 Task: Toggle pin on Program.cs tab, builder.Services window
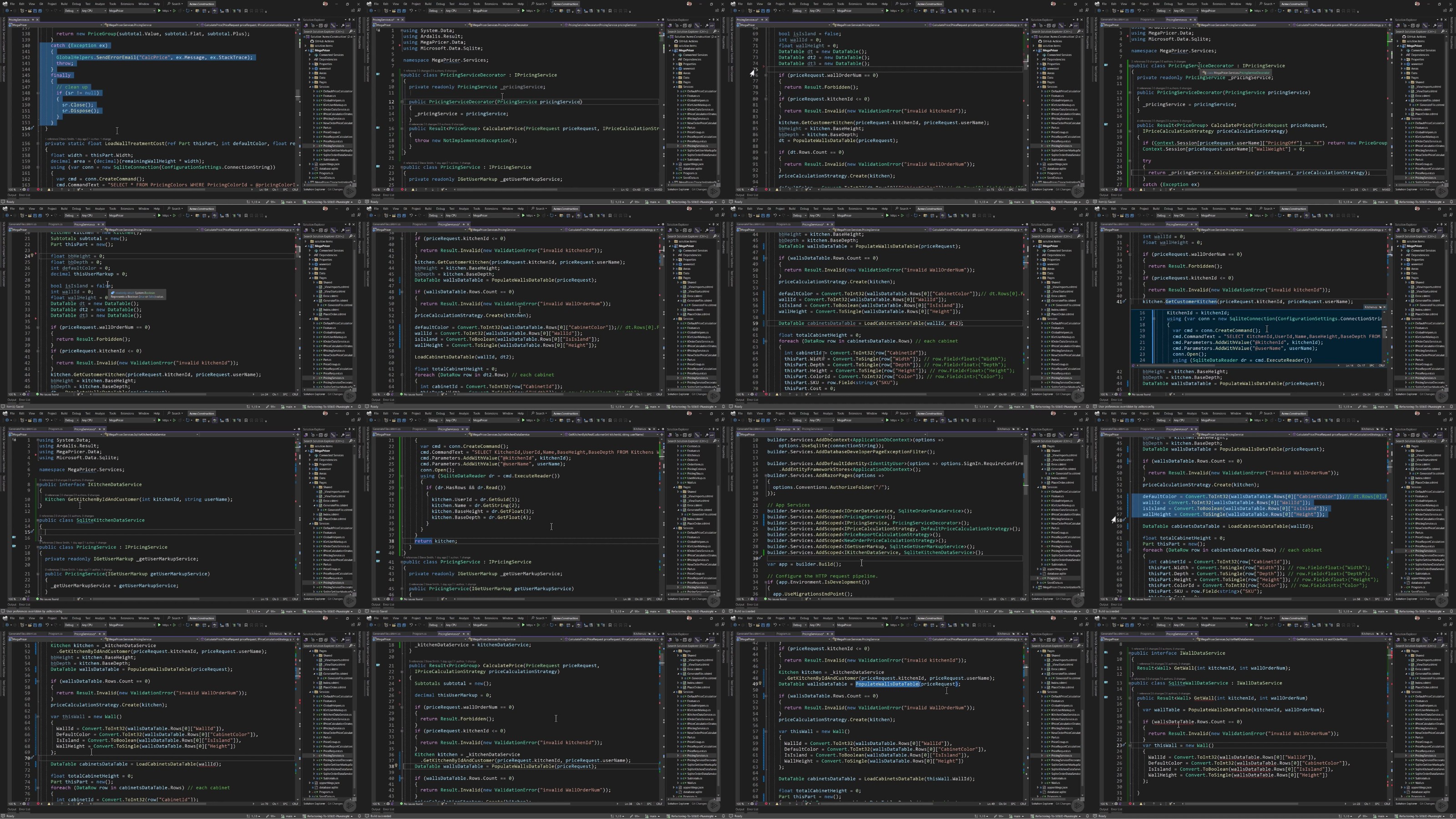794,429
